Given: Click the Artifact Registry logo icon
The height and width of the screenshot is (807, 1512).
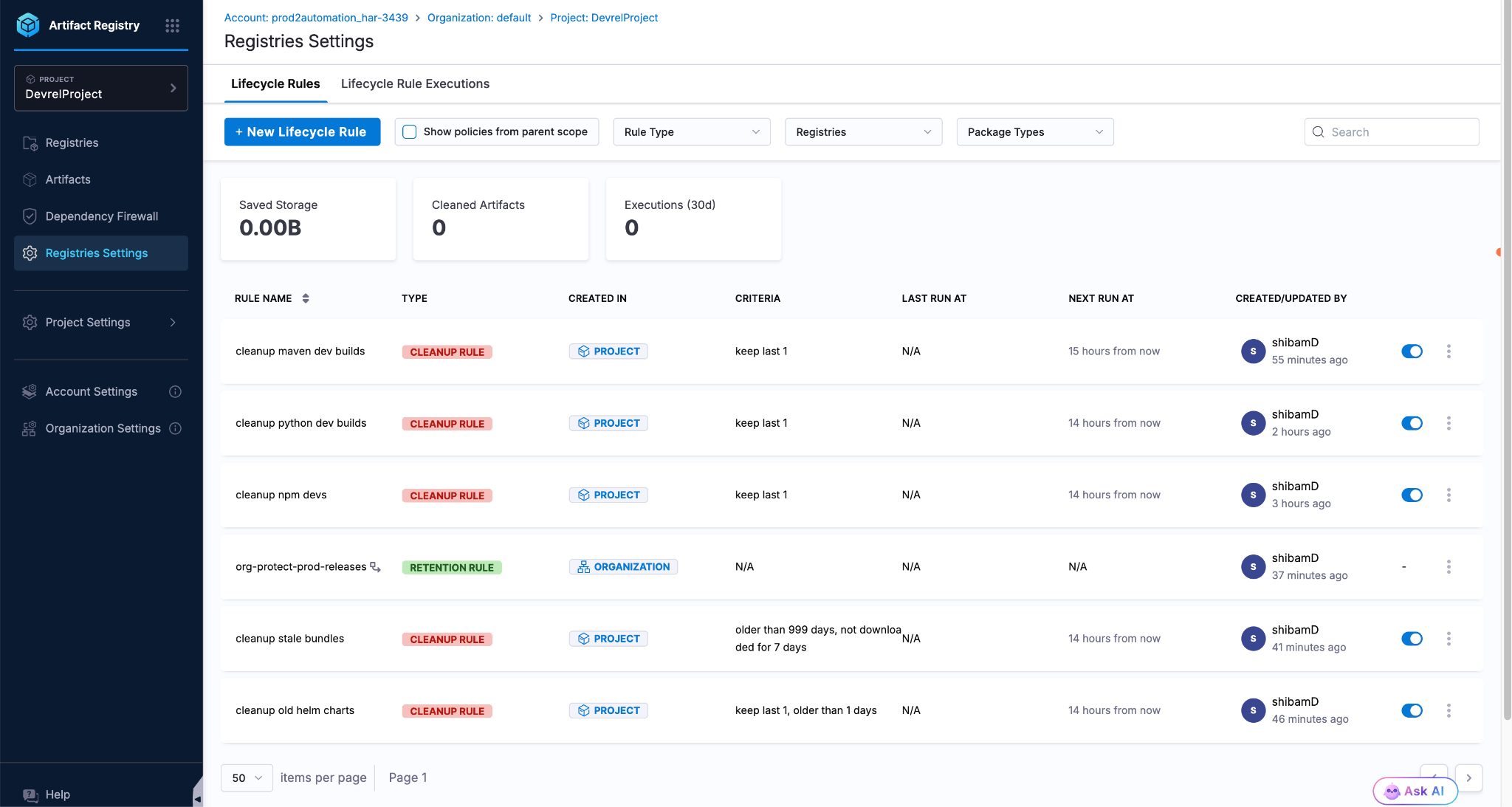Looking at the screenshot, I should [28, 25].
